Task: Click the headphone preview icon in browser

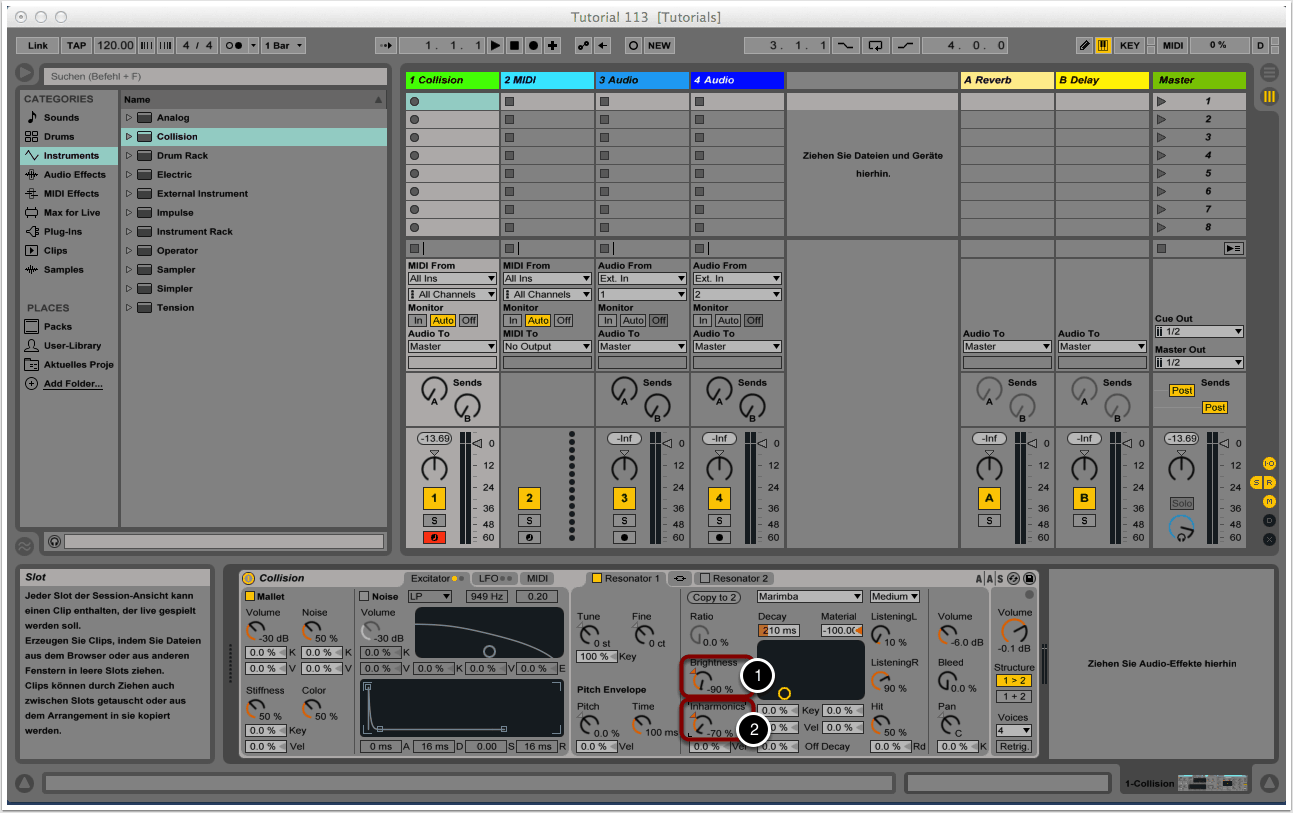Action: pos(54,541)
